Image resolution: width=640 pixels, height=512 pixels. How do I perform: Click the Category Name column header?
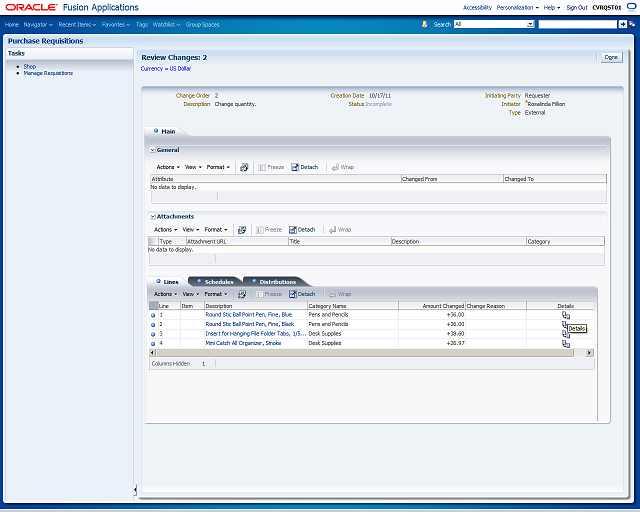(x=353, y=306)
